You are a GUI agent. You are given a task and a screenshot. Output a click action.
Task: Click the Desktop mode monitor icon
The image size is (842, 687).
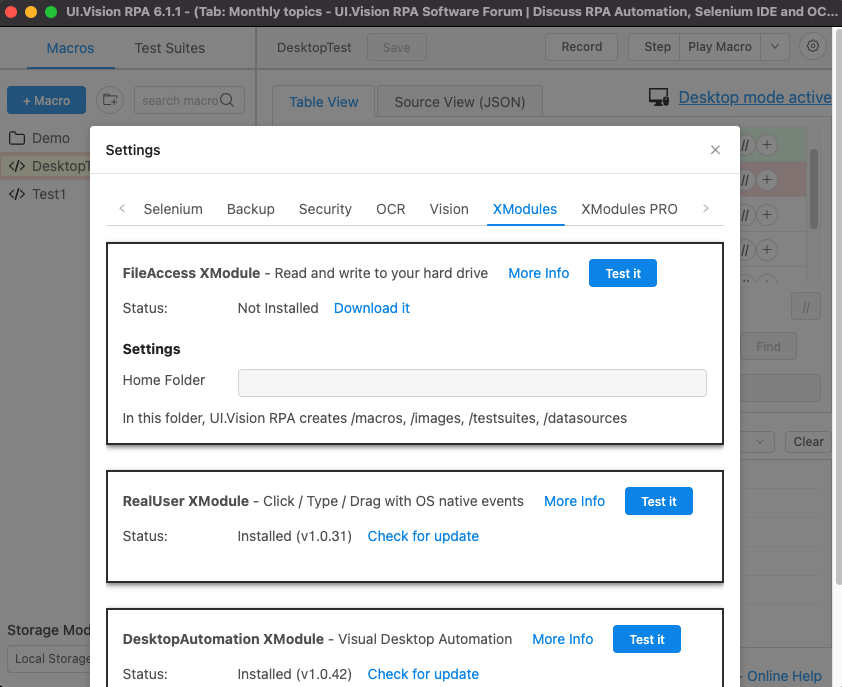click(658, 97)
